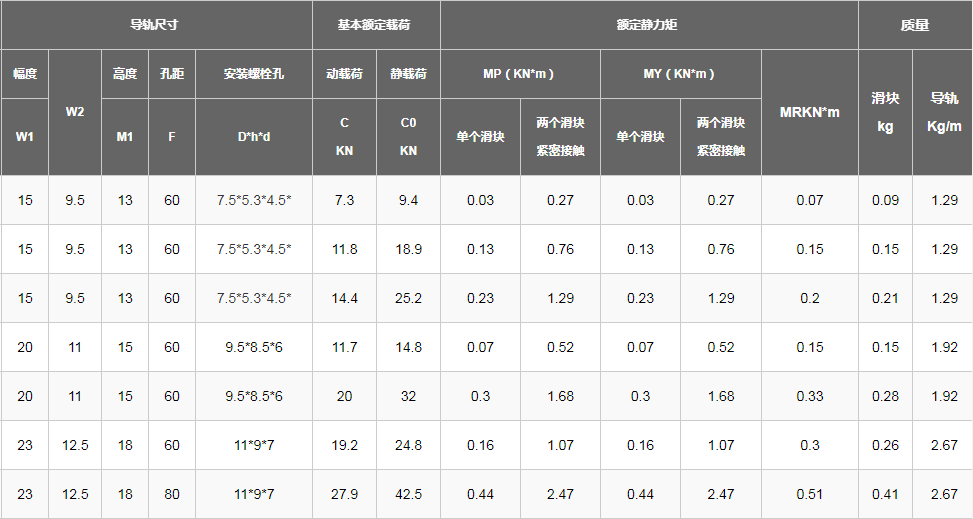
Task: Select the 额定静力矩 column group header
Action: coord(648,24)
